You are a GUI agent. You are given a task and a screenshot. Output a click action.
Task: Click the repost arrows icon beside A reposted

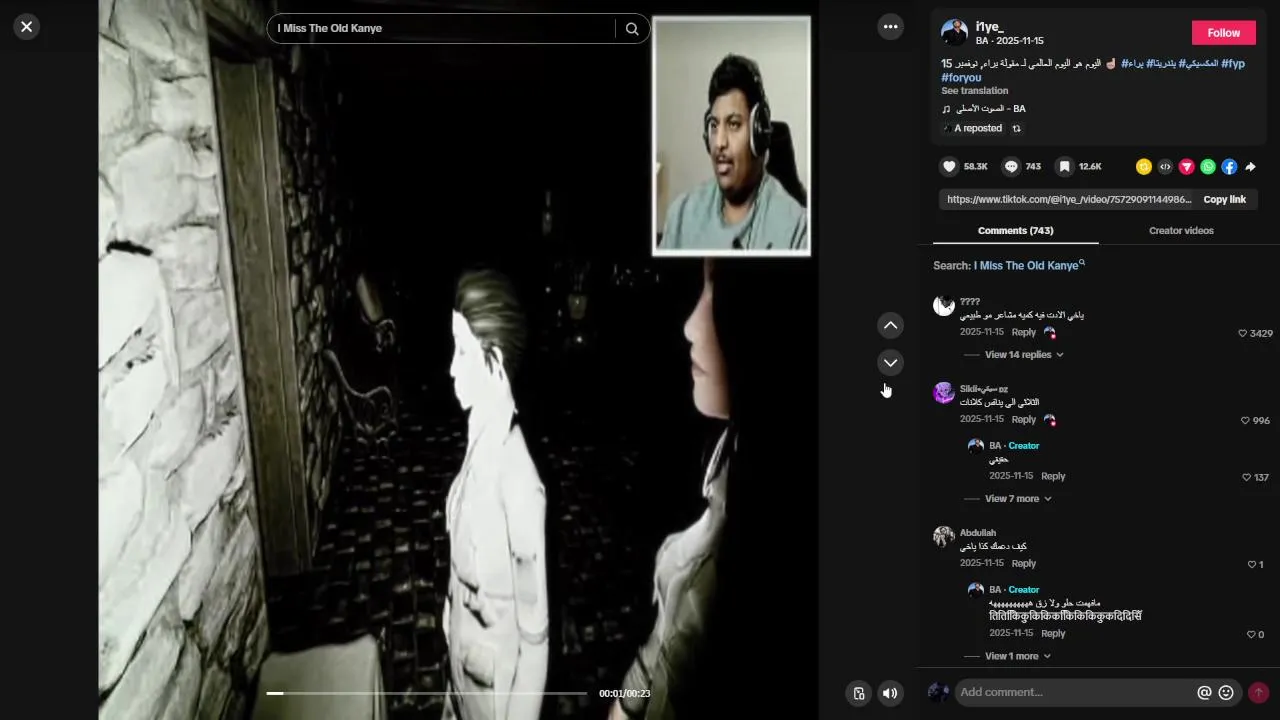point(1017,129)
